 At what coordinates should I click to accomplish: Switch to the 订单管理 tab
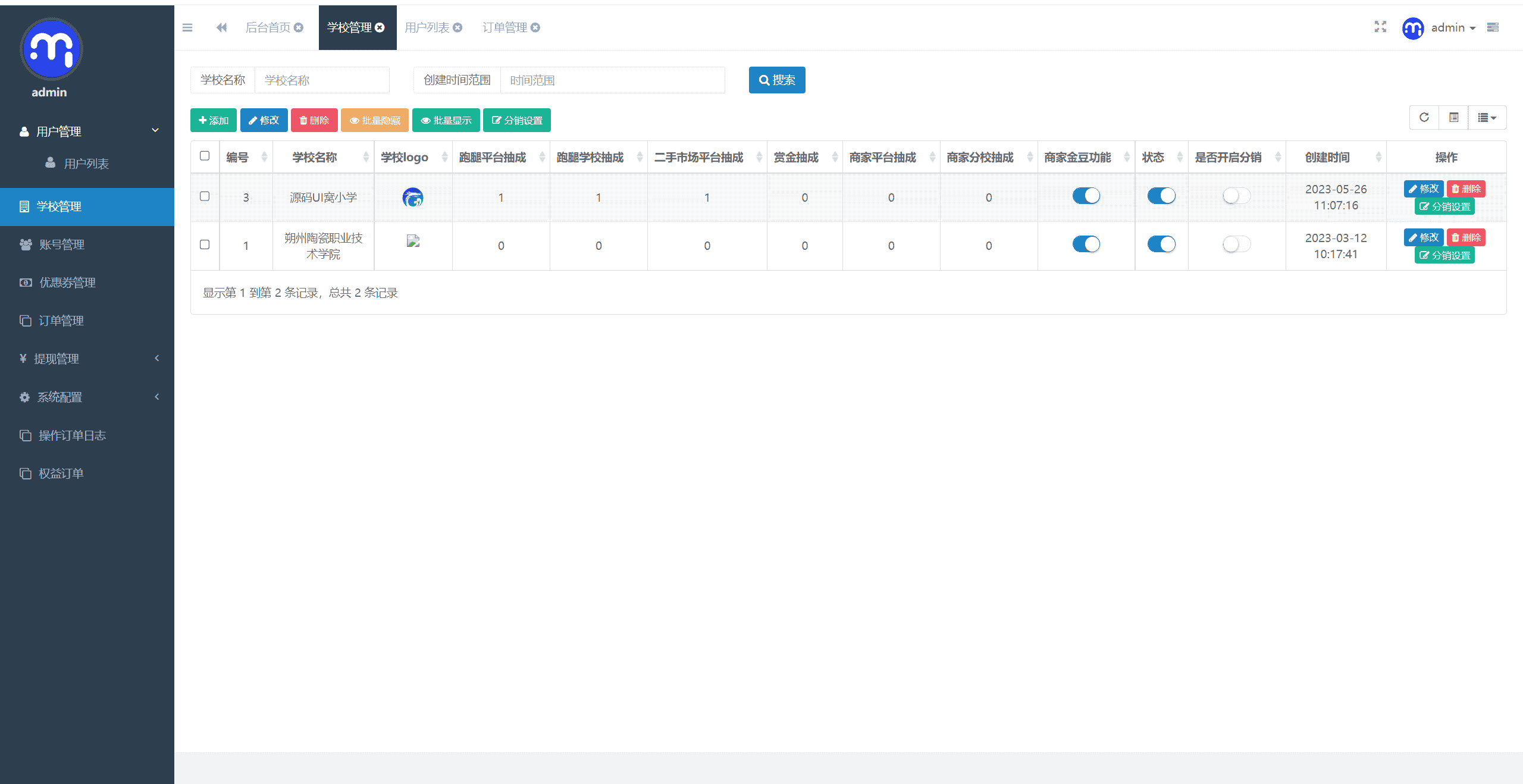[504, 27]
